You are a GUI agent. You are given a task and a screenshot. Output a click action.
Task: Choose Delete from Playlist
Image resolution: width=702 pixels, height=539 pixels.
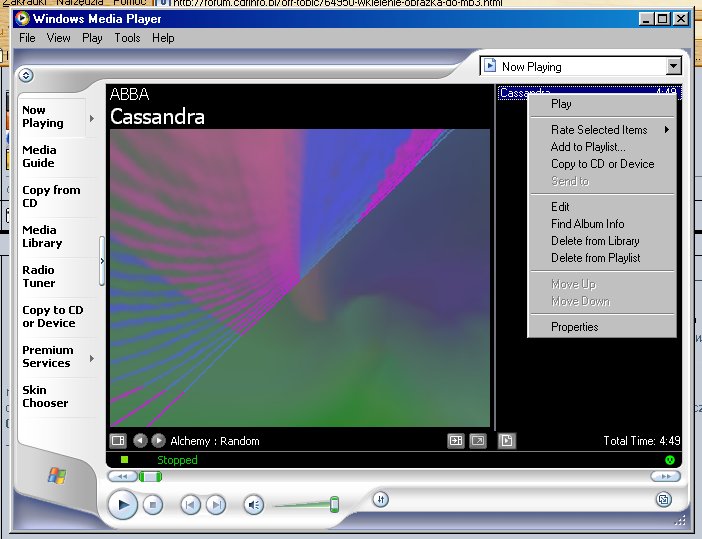(603, 258)
